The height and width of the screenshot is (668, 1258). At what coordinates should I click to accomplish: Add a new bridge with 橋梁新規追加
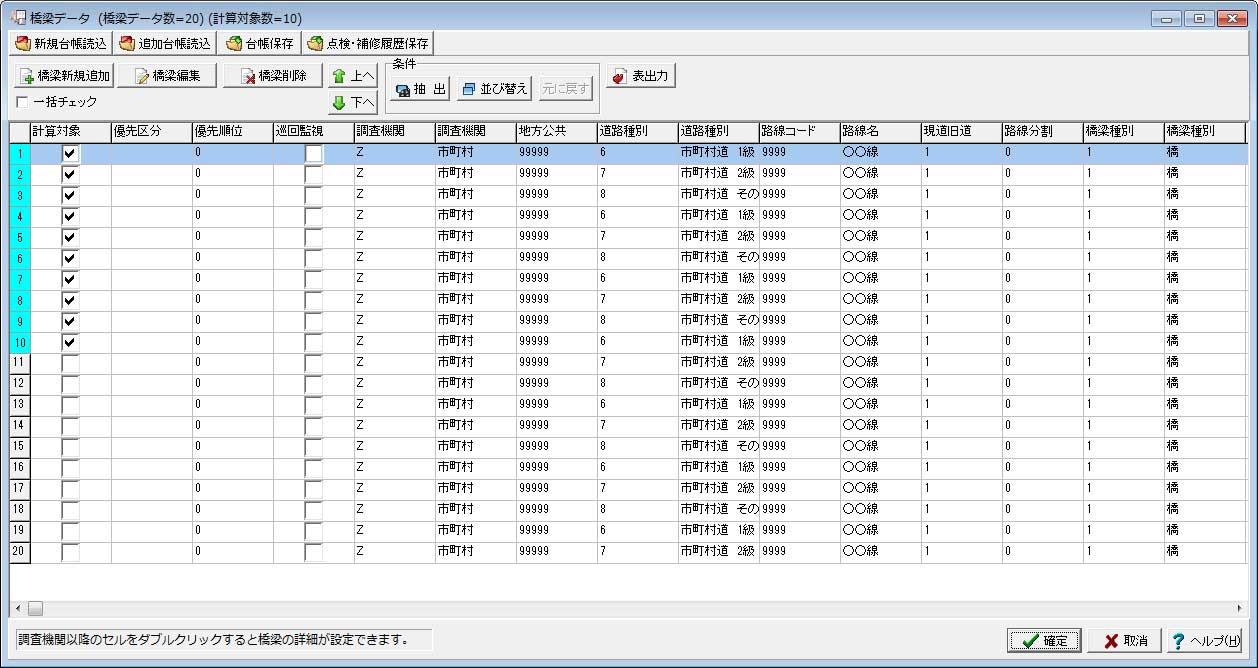pos(64,76)
